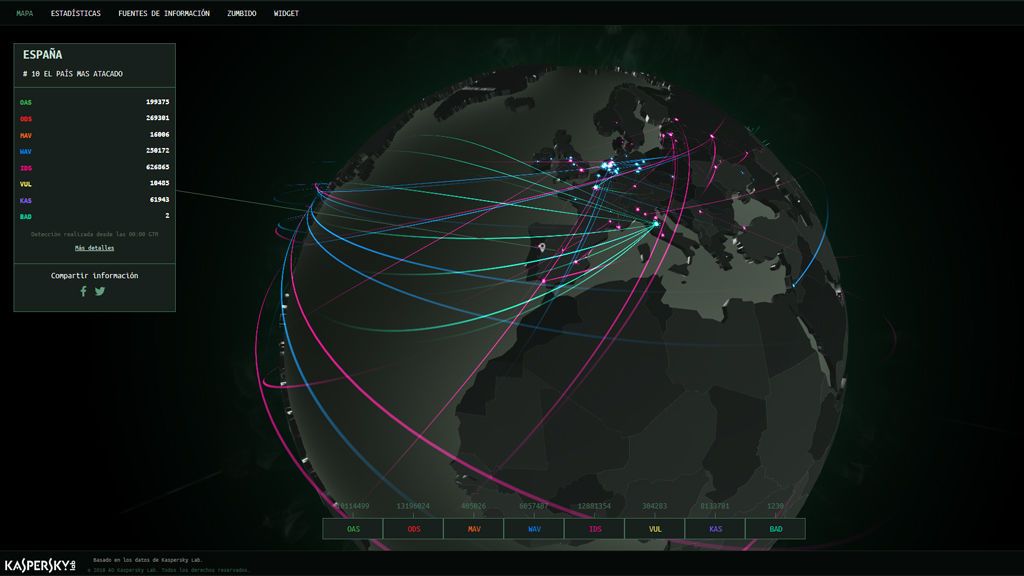Open the ZUMBIDO section

pos(242,13)
